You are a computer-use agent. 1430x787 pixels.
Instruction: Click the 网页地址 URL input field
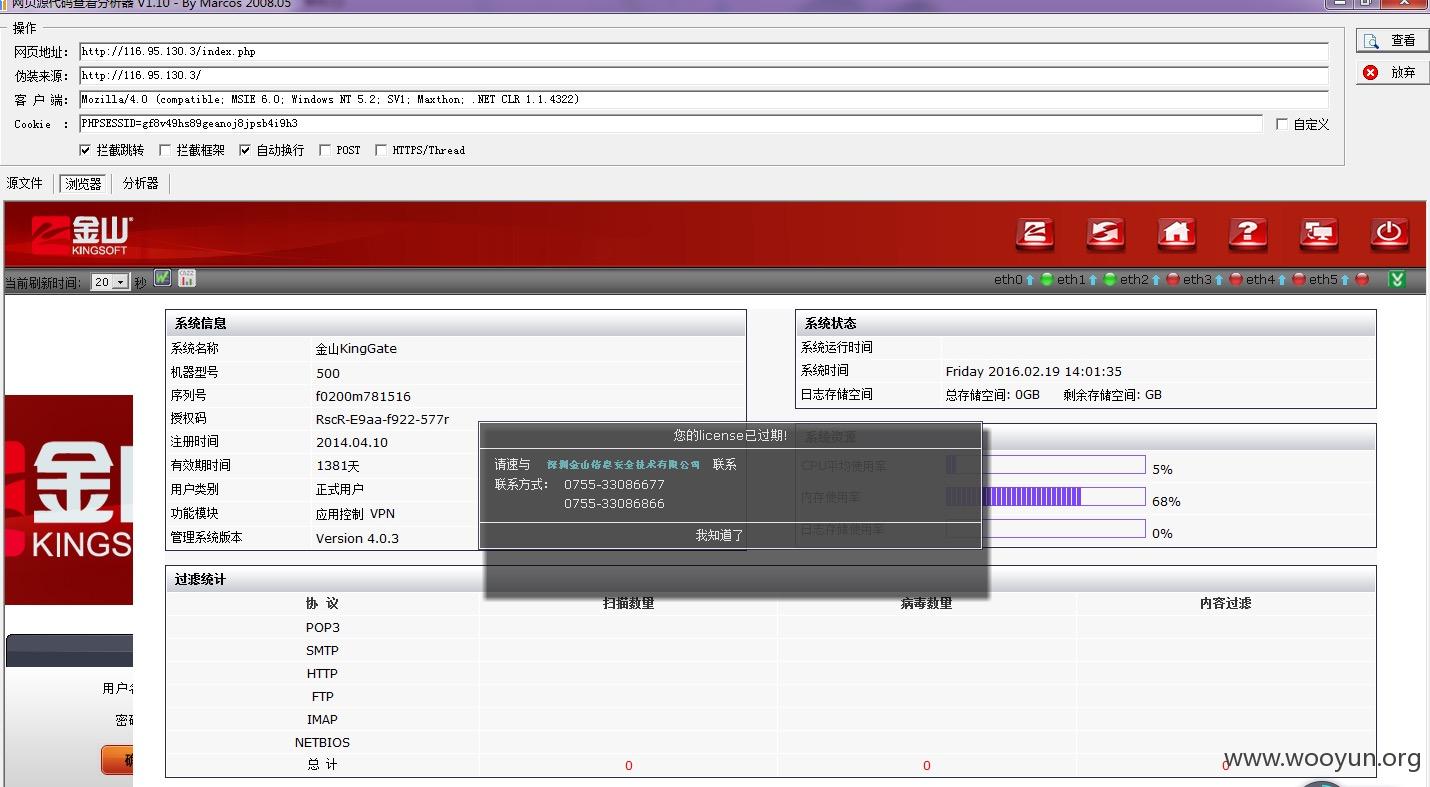point(704,52)
